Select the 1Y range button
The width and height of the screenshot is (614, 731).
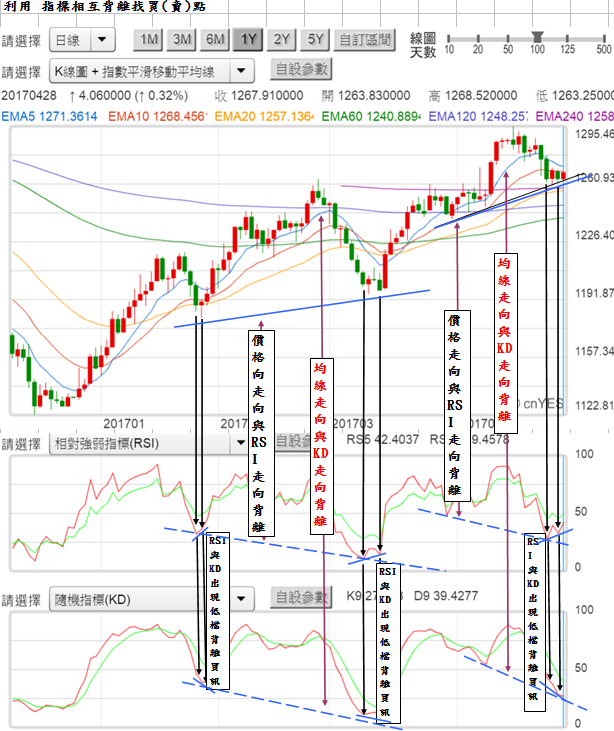coord(248,40)
